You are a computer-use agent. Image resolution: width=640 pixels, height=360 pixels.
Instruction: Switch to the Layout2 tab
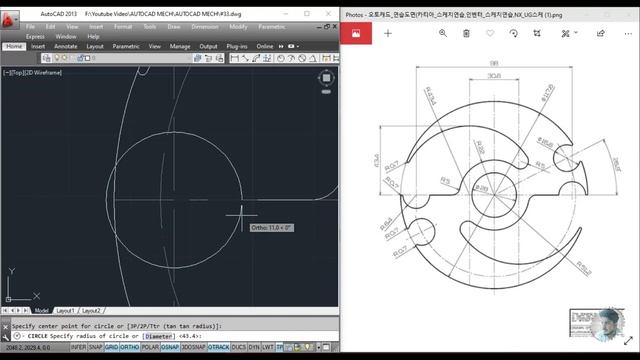tap(91, 311)
